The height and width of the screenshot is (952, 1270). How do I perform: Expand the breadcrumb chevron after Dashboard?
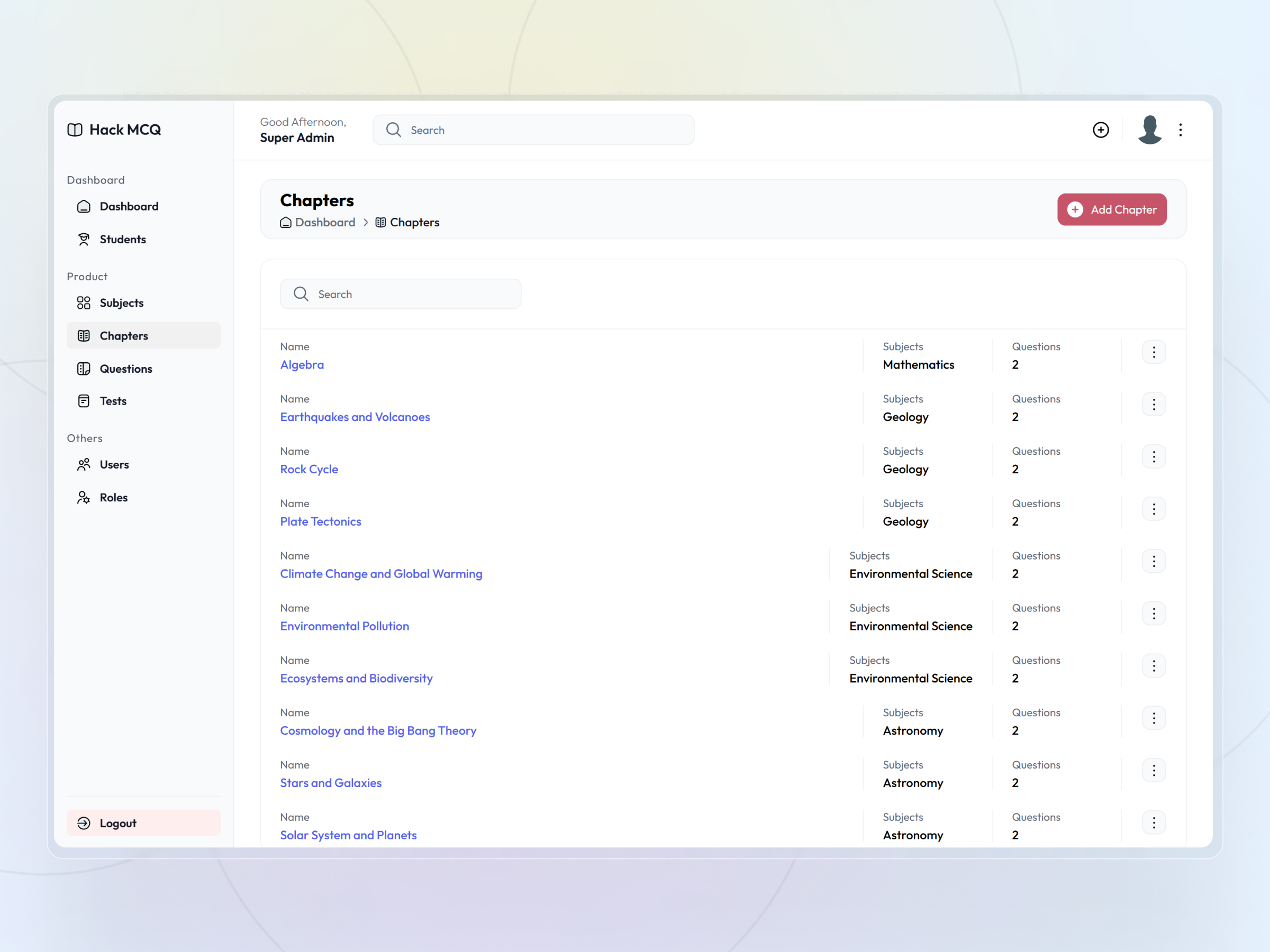pyautogui.click(x=366, y=223)
